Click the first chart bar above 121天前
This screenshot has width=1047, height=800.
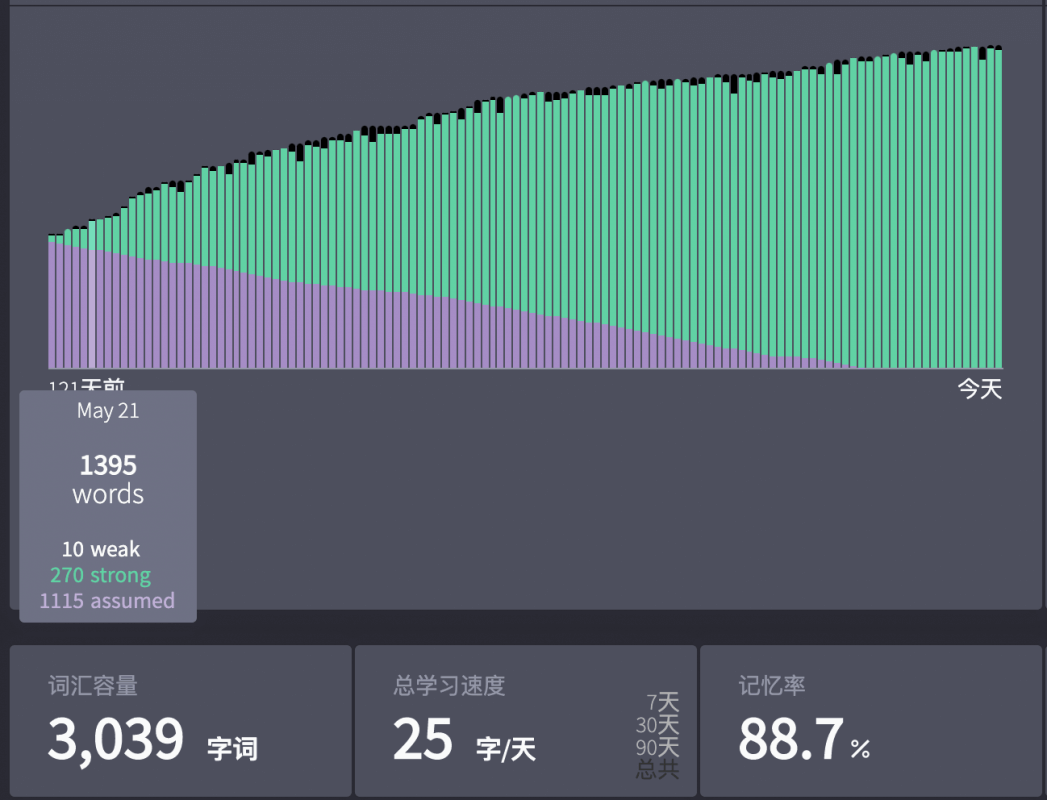(x=51, y=301)
